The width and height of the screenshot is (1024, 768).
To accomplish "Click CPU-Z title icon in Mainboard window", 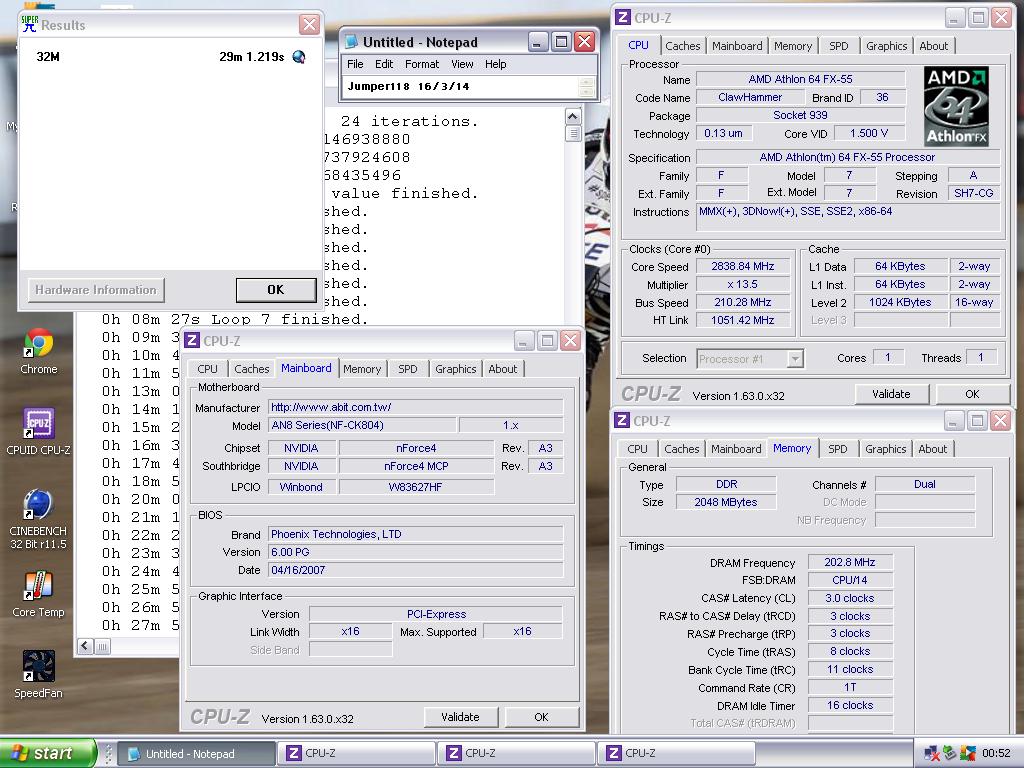I will tap(192, 340).
